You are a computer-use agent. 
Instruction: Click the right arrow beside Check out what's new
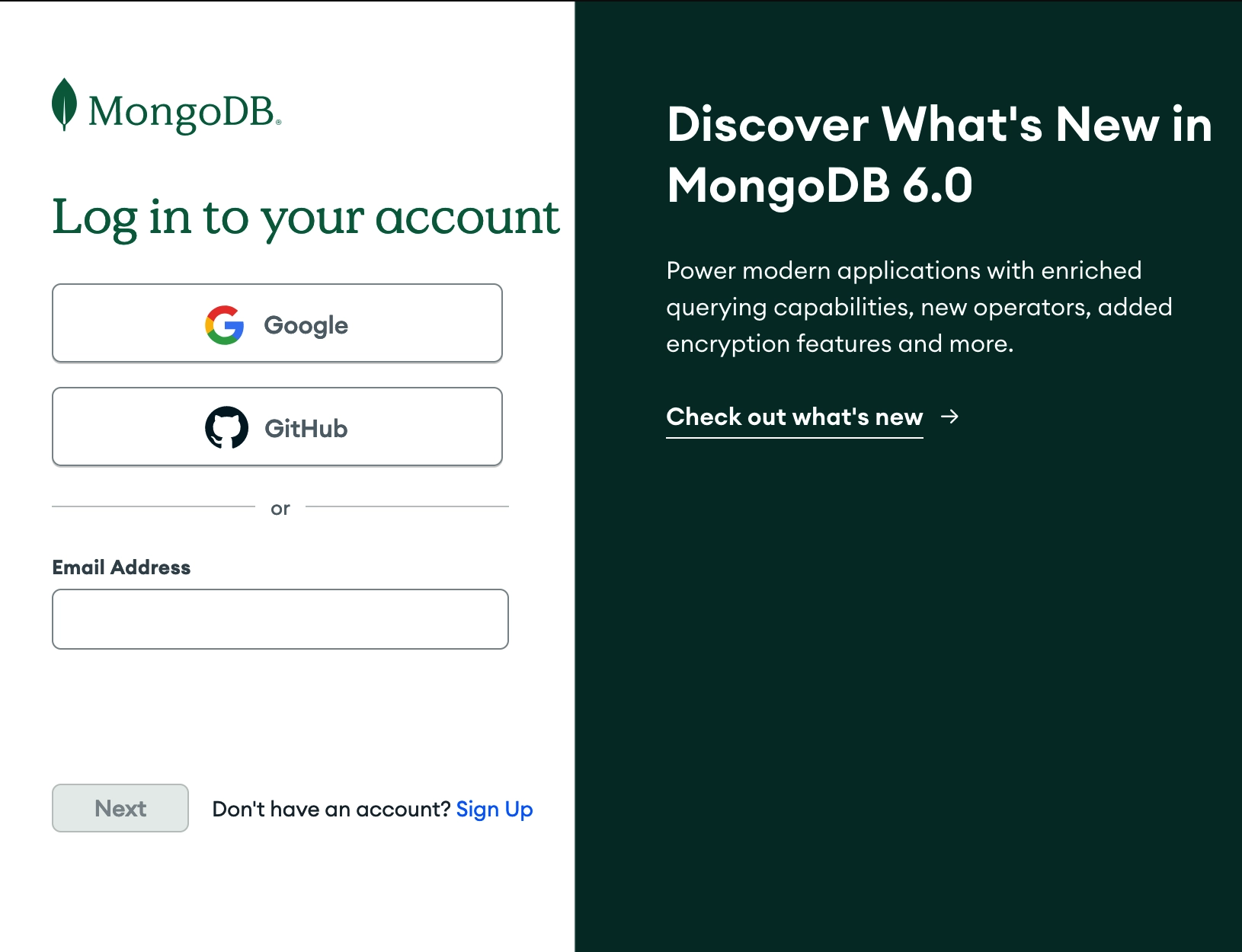point(949,417)
